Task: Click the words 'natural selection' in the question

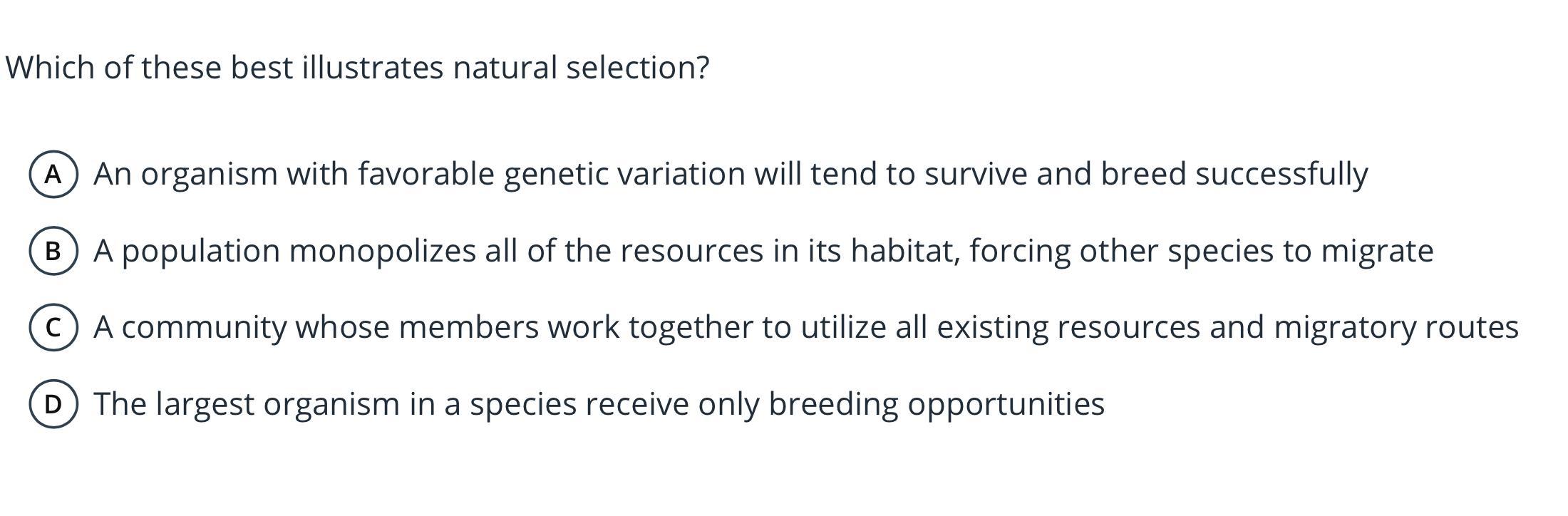Action: tap(581, 68)
